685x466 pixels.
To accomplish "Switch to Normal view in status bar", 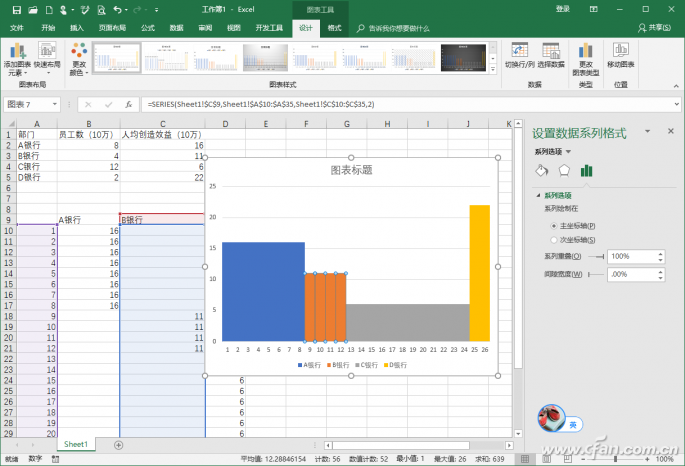I will click(x=525, y=459).
